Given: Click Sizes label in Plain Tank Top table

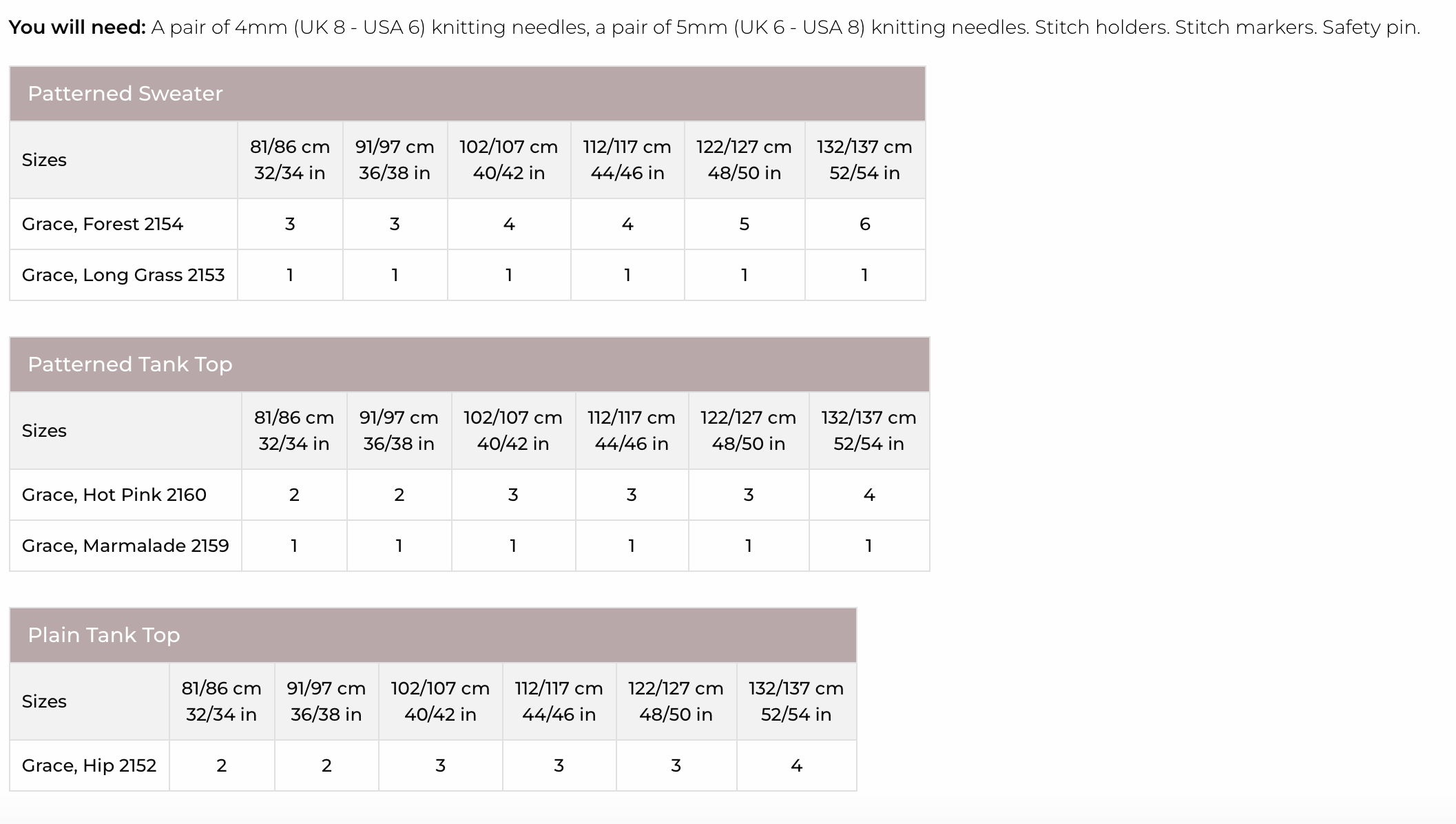Looking at the screenshot, I should [x=44, y=701].
